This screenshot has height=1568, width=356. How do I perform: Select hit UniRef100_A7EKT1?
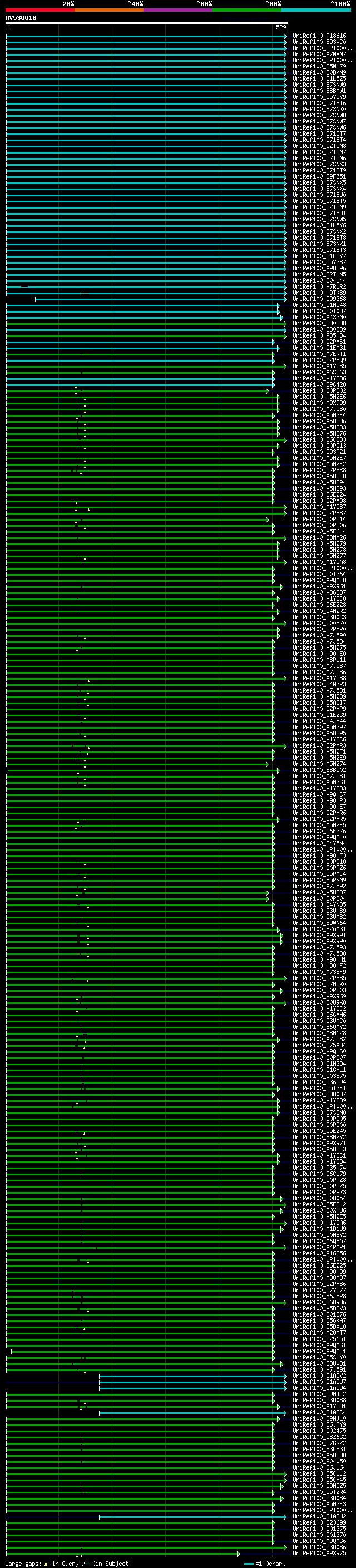click(319, 354)
